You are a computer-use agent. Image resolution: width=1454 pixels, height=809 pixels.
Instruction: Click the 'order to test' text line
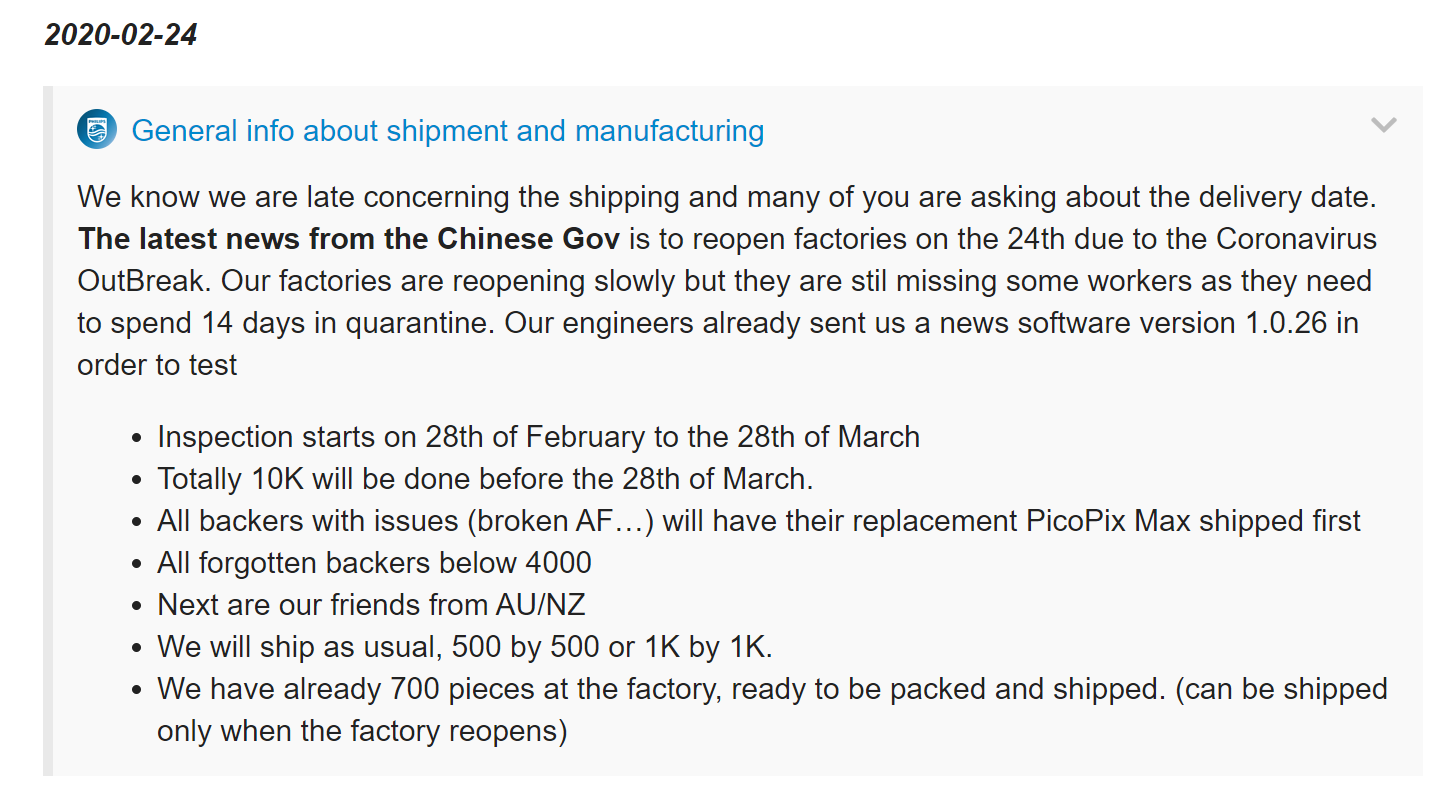tap(157, 365)
